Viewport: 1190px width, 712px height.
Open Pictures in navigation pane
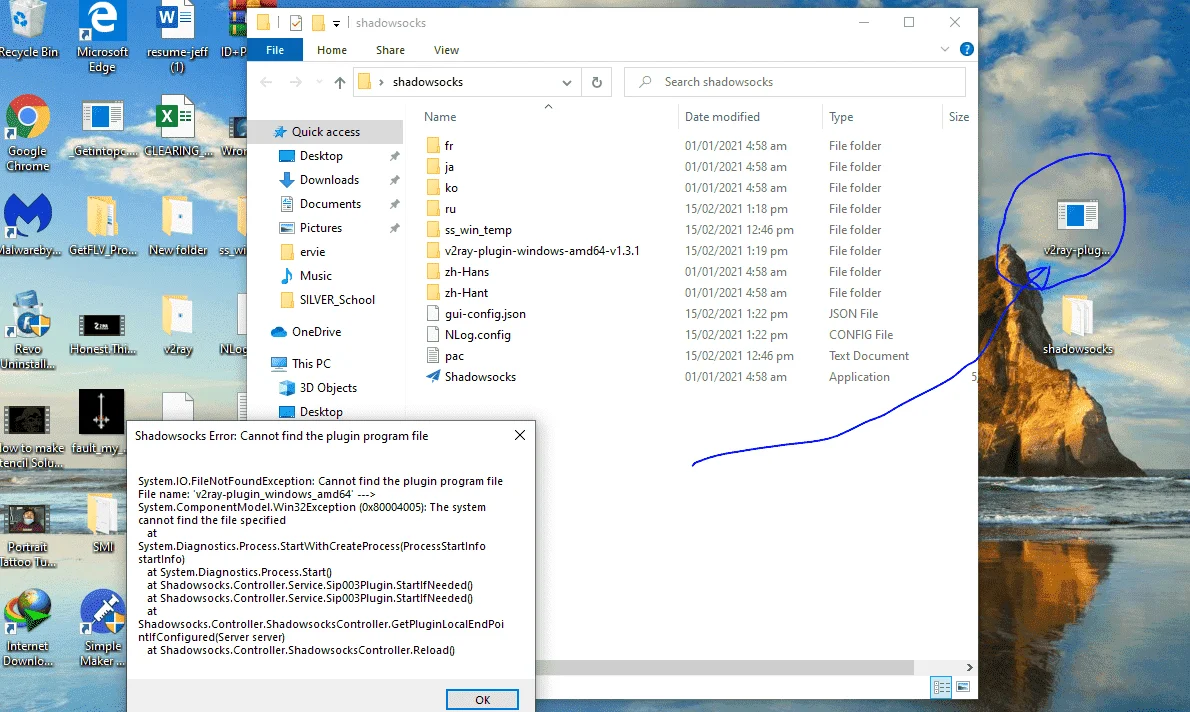coord(321,228)
